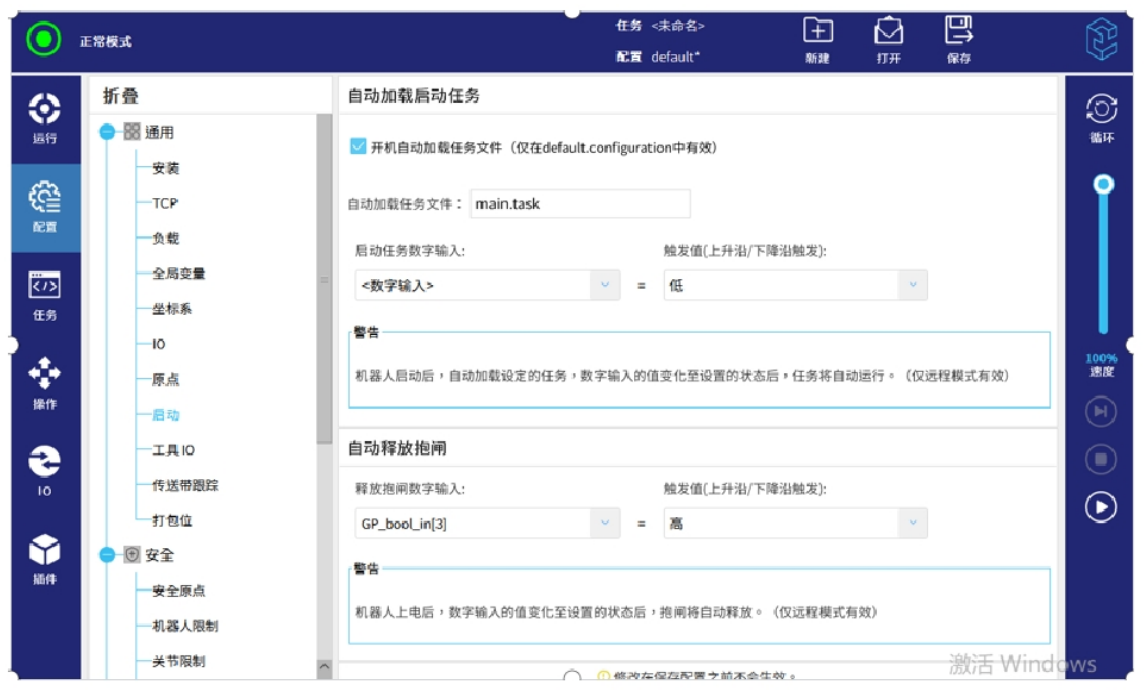Screen dimensions: 1144x697
Task: Select 坐标系 in the configuration tree
Action: coord(171,309)
